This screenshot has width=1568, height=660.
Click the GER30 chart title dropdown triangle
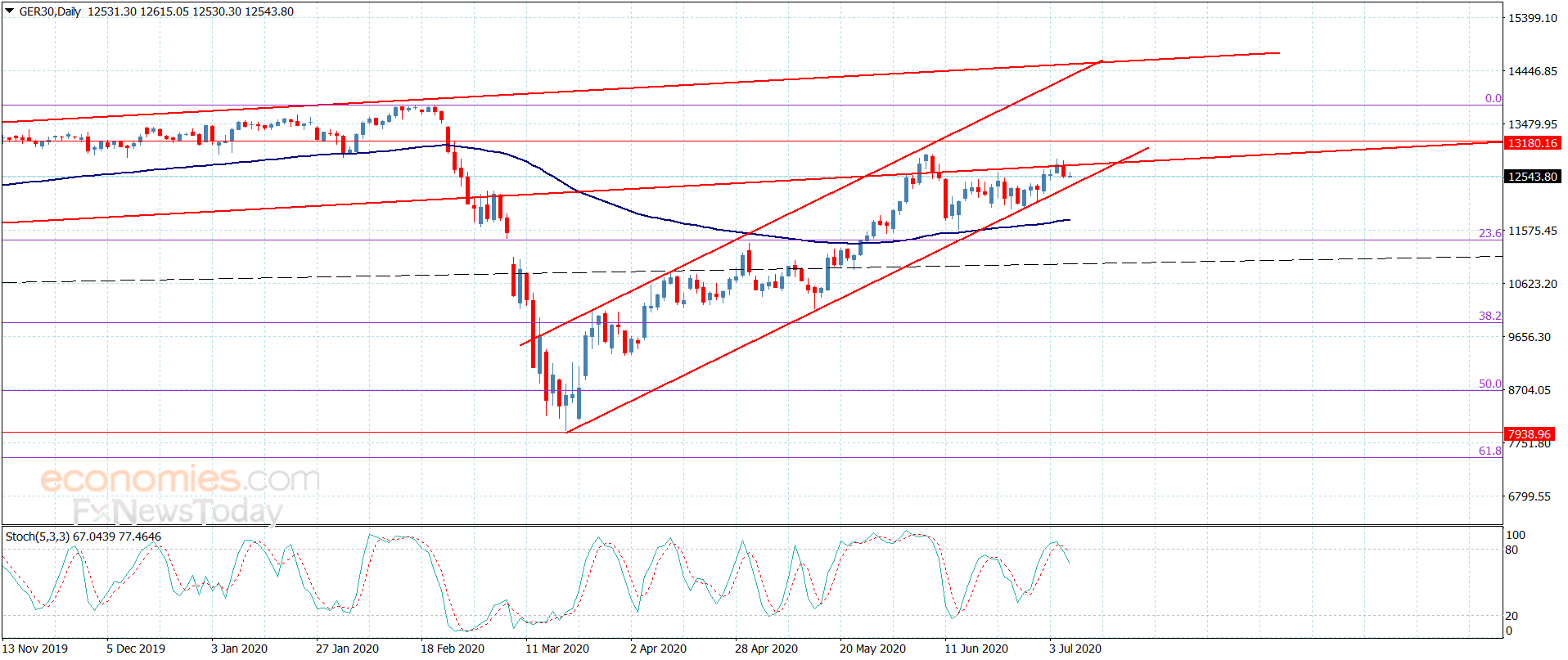tap(10, 11)
